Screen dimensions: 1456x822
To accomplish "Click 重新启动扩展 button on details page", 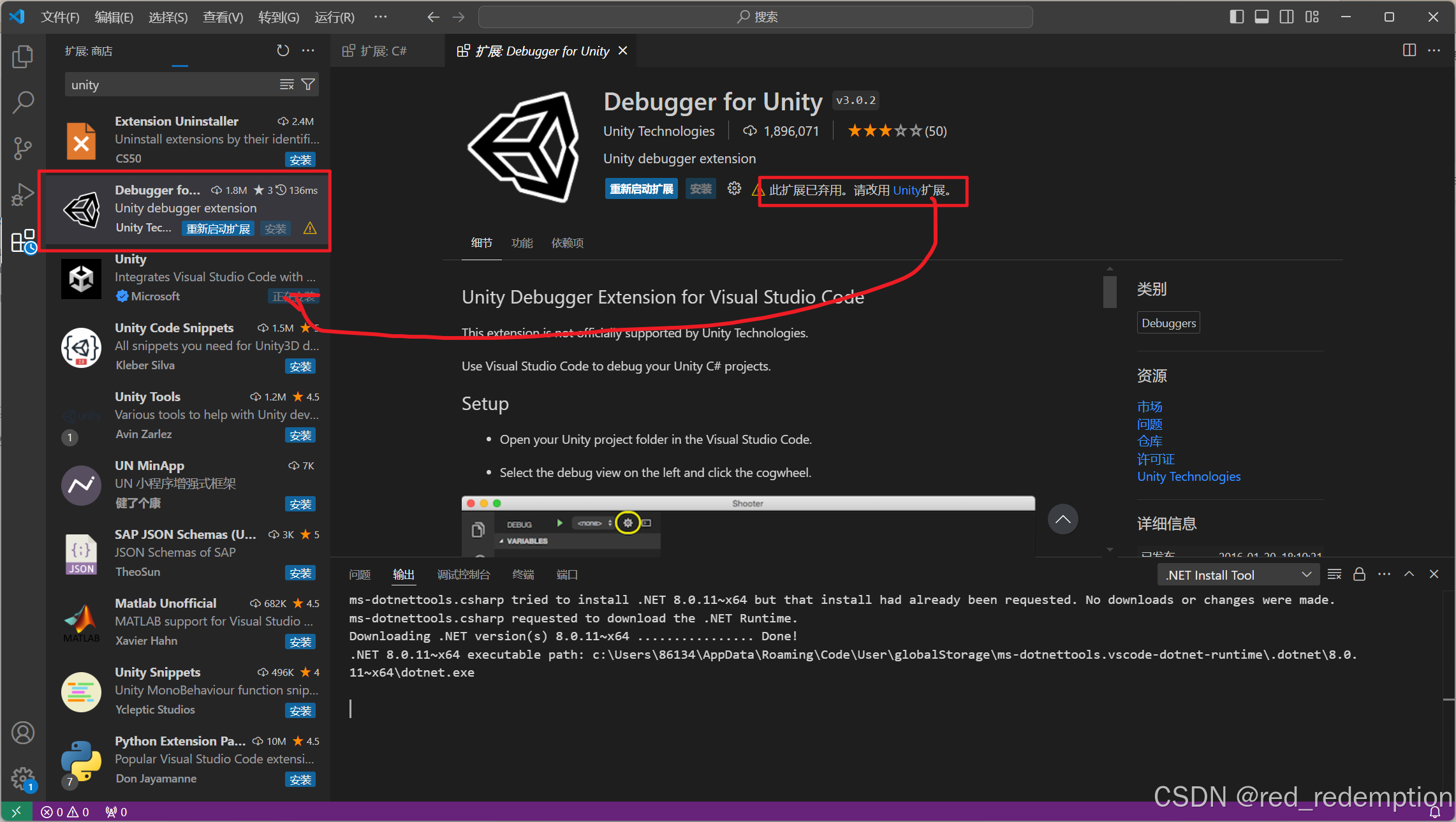I will click(x=641, y=189).
